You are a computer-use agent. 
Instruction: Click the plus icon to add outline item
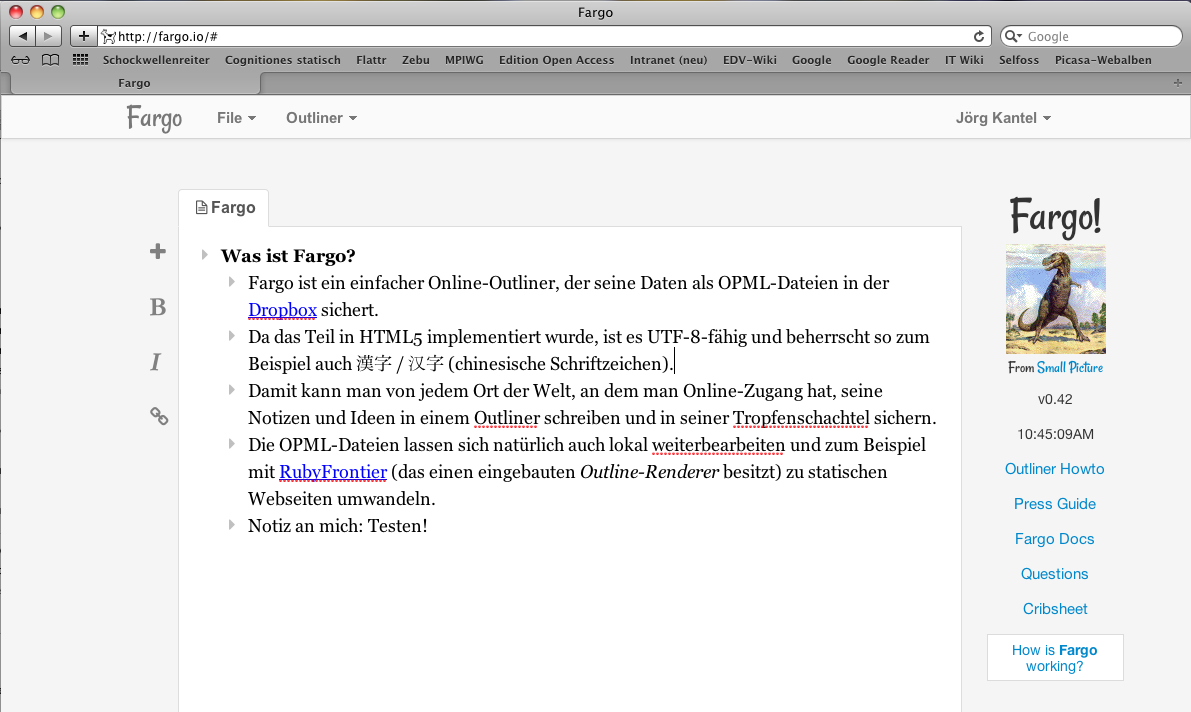[x=157, y=252]
